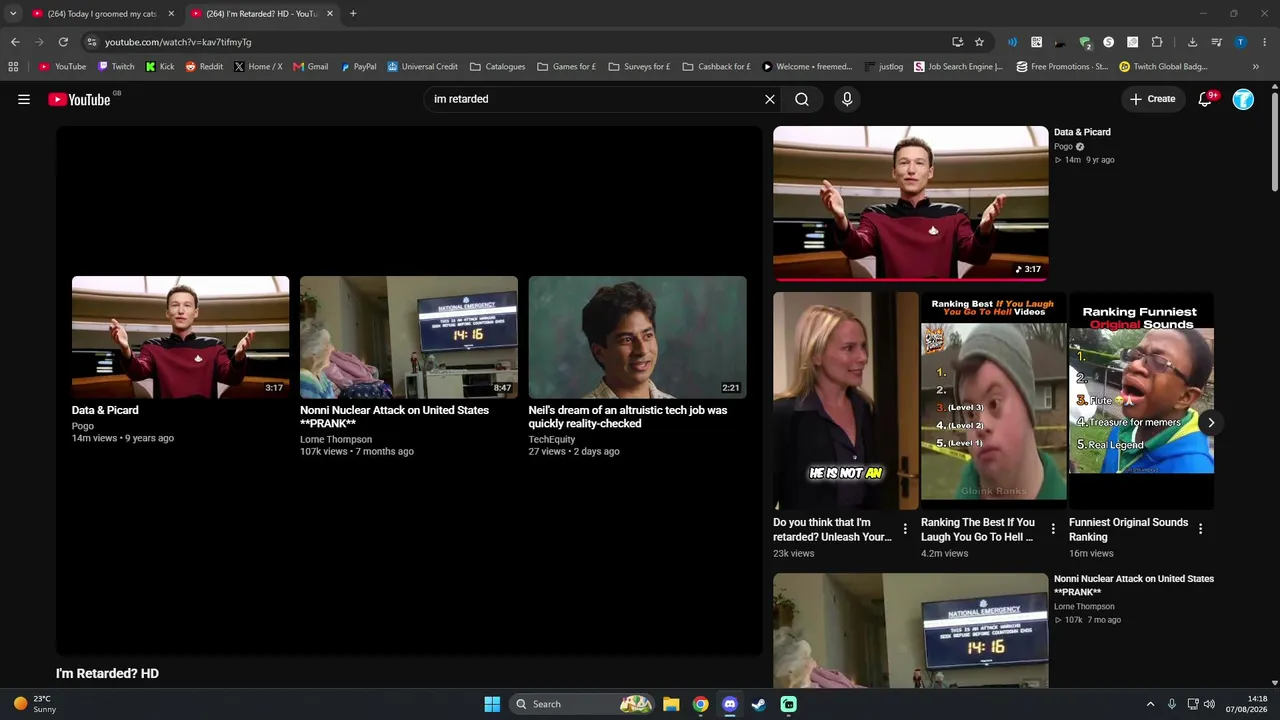The height and width of the screenshot is (720, 1280).
Task: Play end-screen 'Neil's dream' video
Action: [x=637, y=337]
